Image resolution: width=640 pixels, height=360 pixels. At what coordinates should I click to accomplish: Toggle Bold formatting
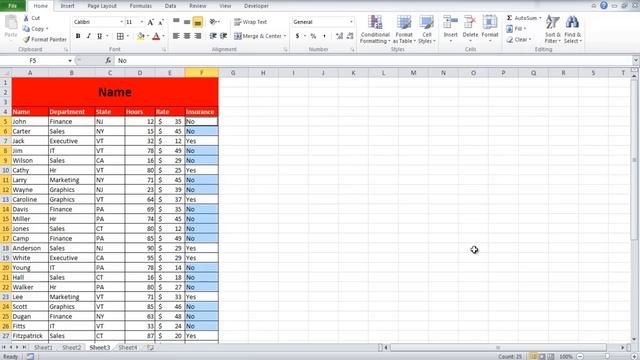(x=78, y=36)
